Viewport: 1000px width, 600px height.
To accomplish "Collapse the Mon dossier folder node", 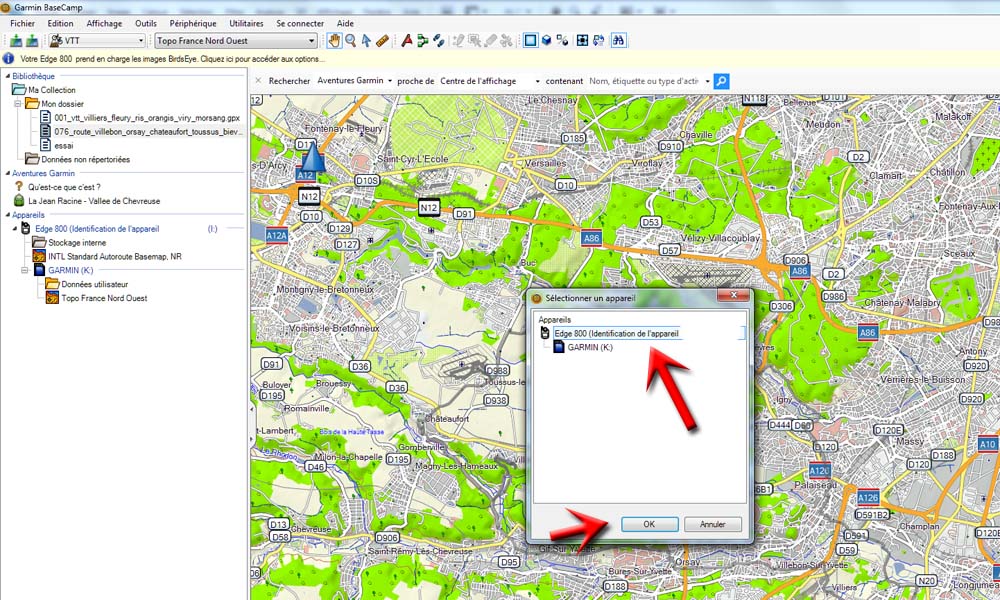I will (18, 103).
